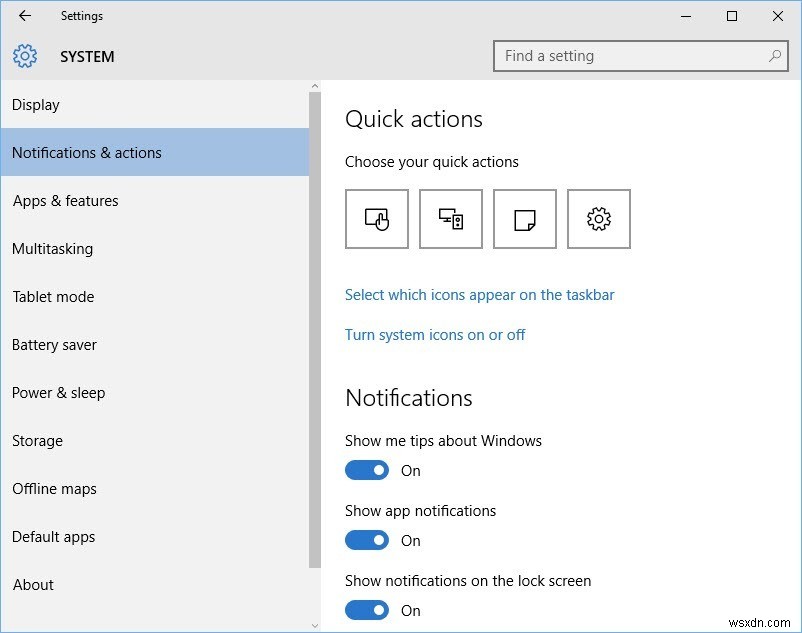
Task: Click the Settings gear beside SYSTEM heading
Action: point(24,56)
